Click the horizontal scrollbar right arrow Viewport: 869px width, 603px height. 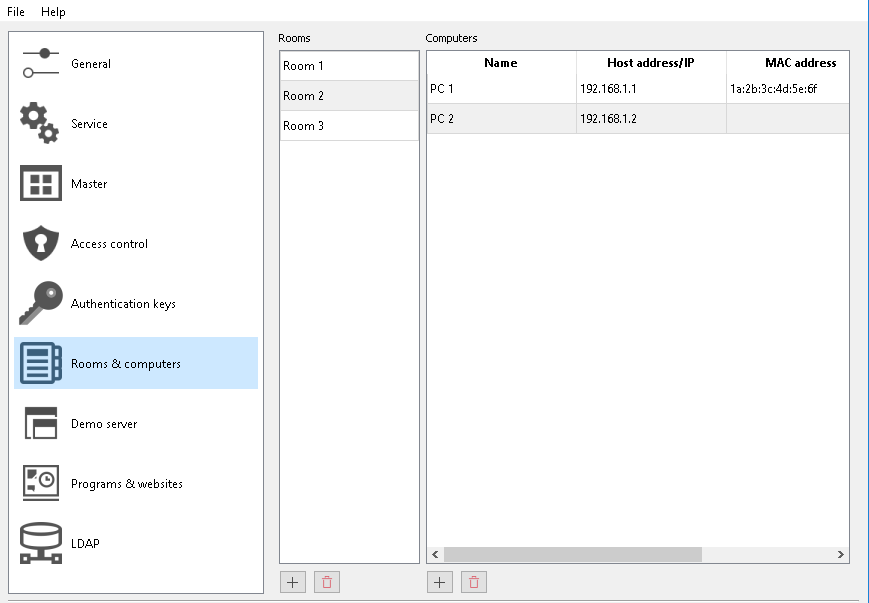pos(841,554)
